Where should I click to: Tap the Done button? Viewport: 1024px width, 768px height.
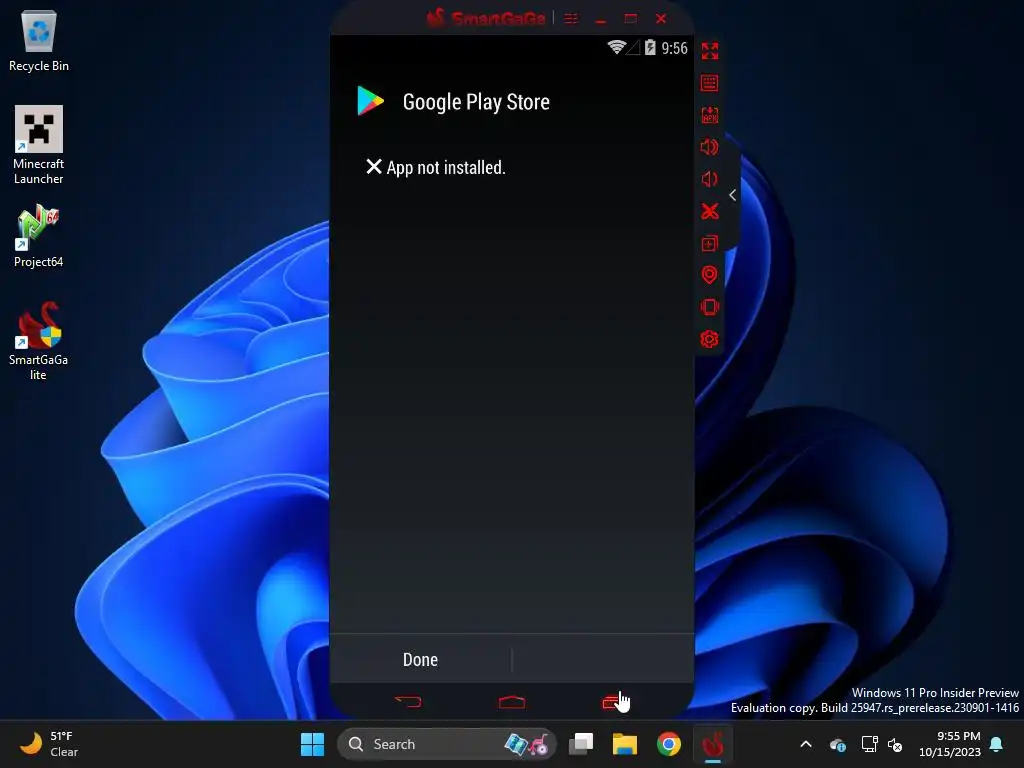(421, 660)
